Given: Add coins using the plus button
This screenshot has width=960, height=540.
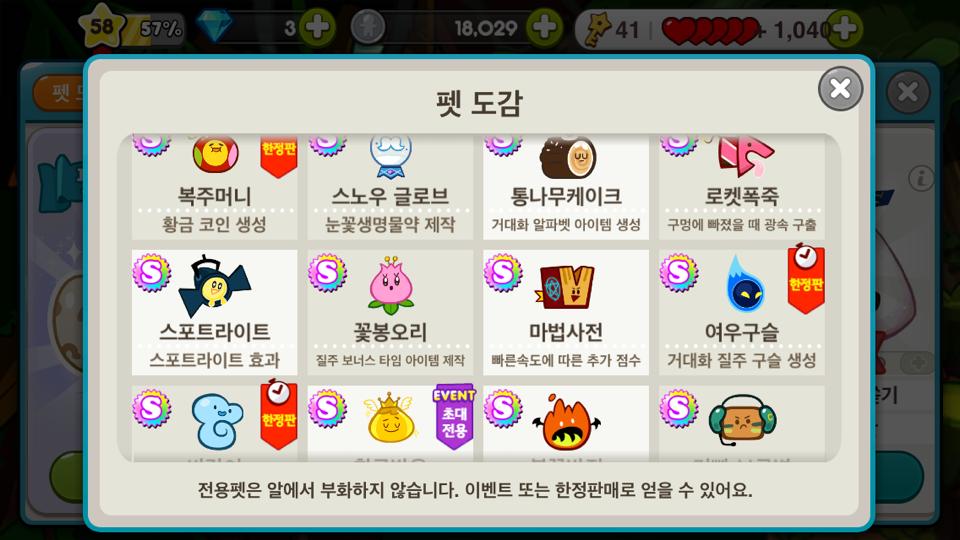Looking at the screenshot, I should click(544, 28).
